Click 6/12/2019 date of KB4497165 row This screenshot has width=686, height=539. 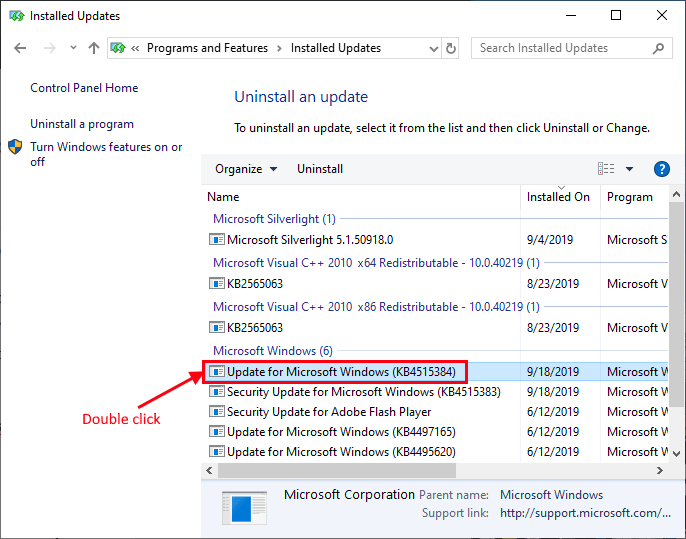tap(553, 432)
